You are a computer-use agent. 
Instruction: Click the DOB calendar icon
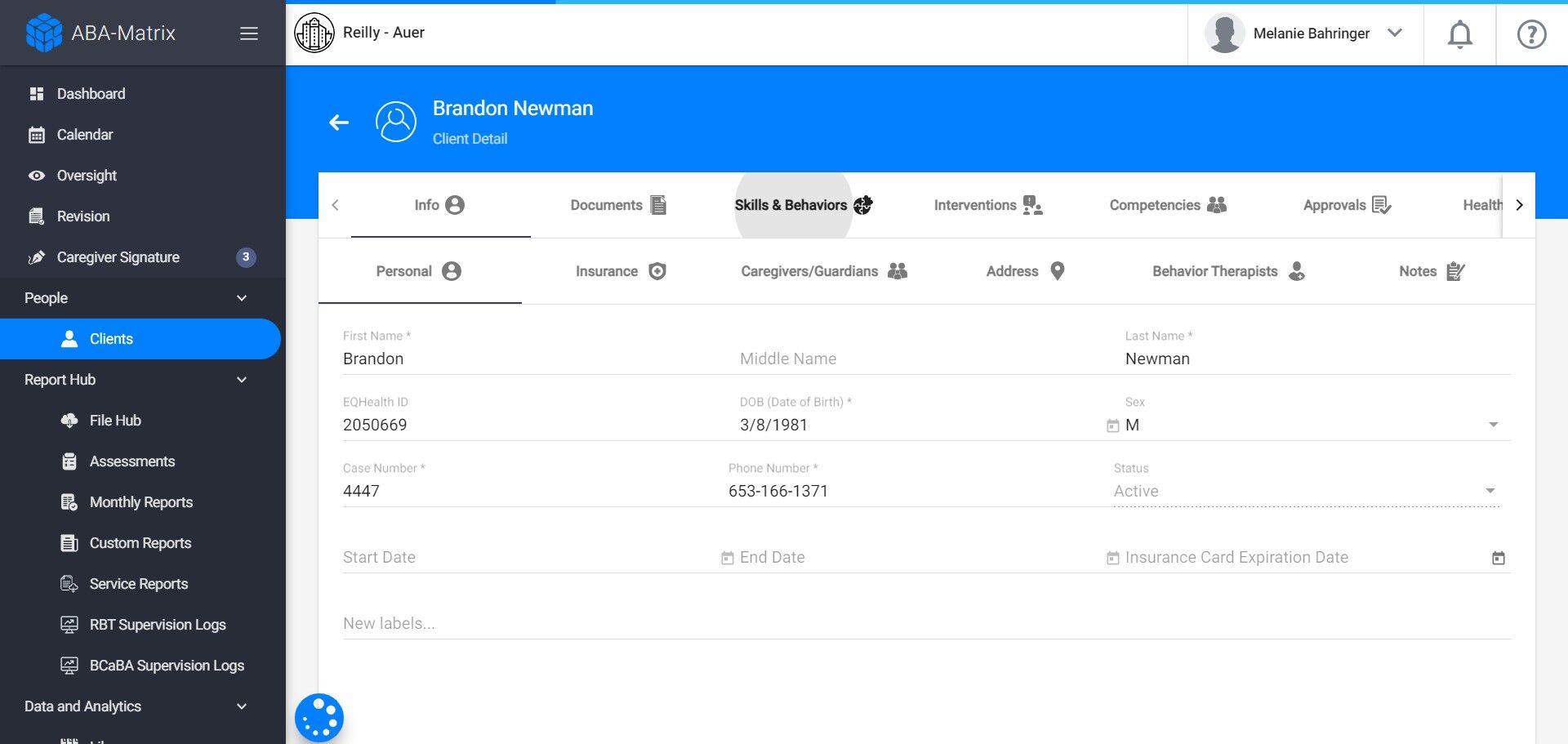[x=1112, y=425]
